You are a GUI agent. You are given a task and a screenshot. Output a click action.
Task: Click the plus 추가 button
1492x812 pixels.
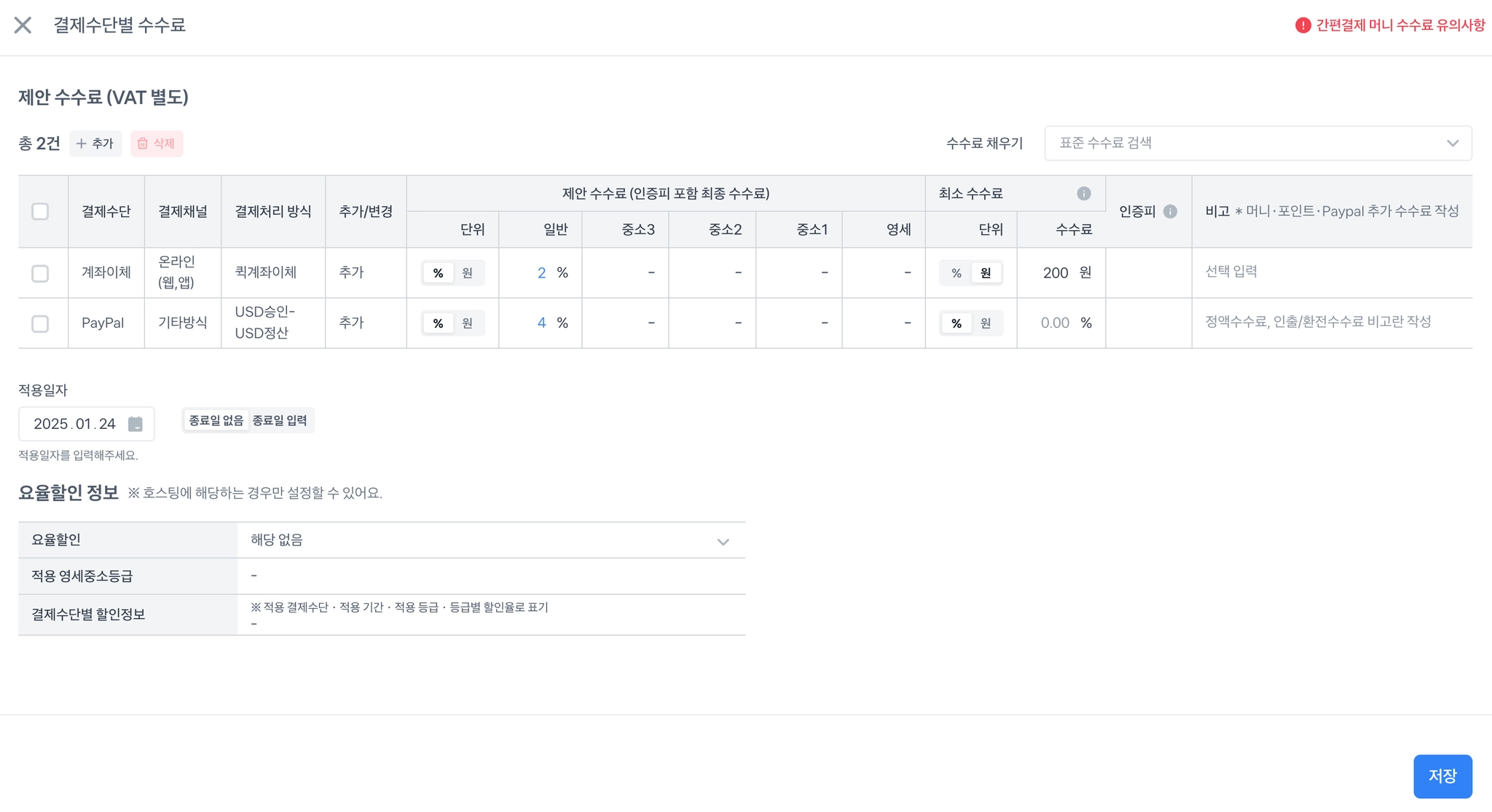95,143
